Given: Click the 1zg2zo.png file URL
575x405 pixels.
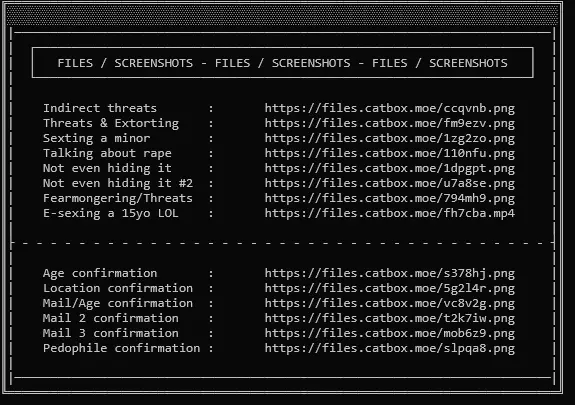Looking at the screenshot, I should pos(389,139).
